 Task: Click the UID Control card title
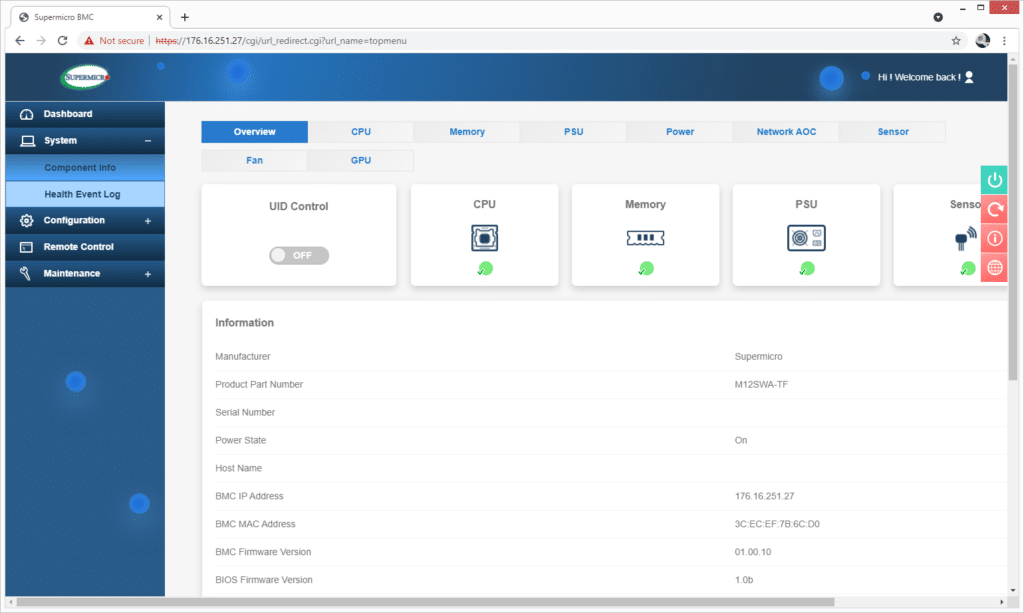(298, 206)
